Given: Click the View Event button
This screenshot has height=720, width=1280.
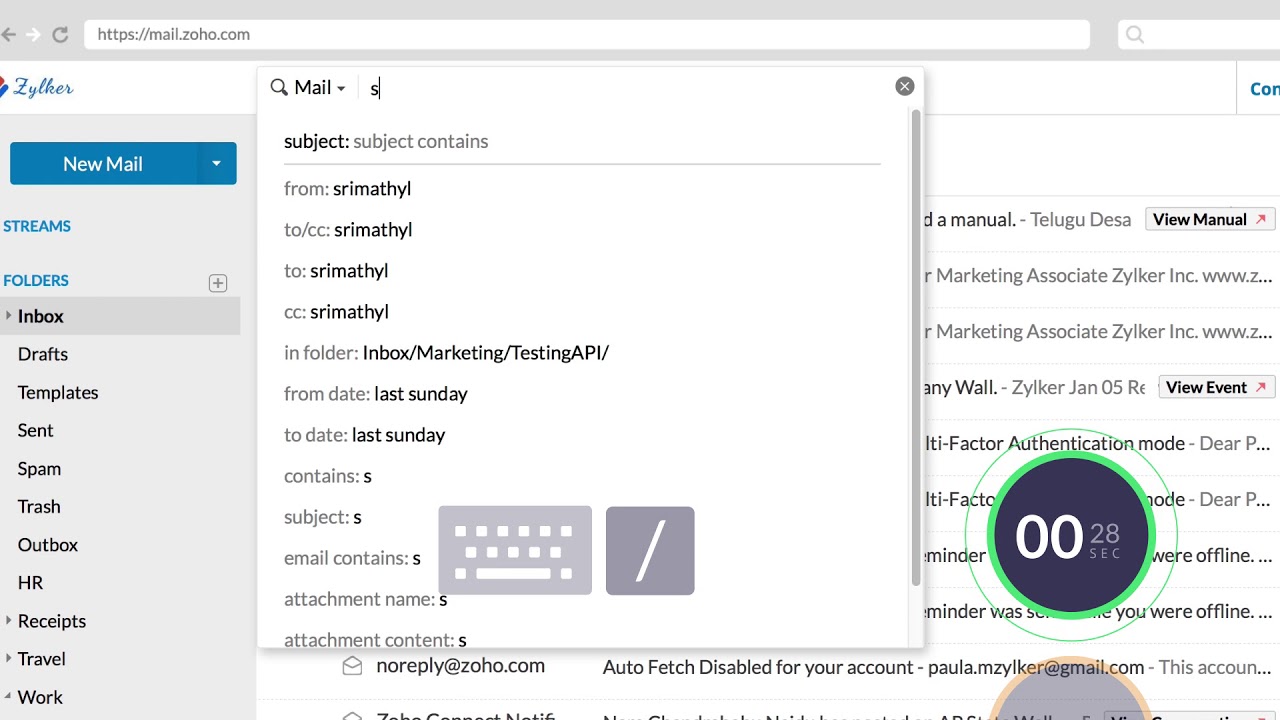Looking at the screenshot, I should [1216, 387].
